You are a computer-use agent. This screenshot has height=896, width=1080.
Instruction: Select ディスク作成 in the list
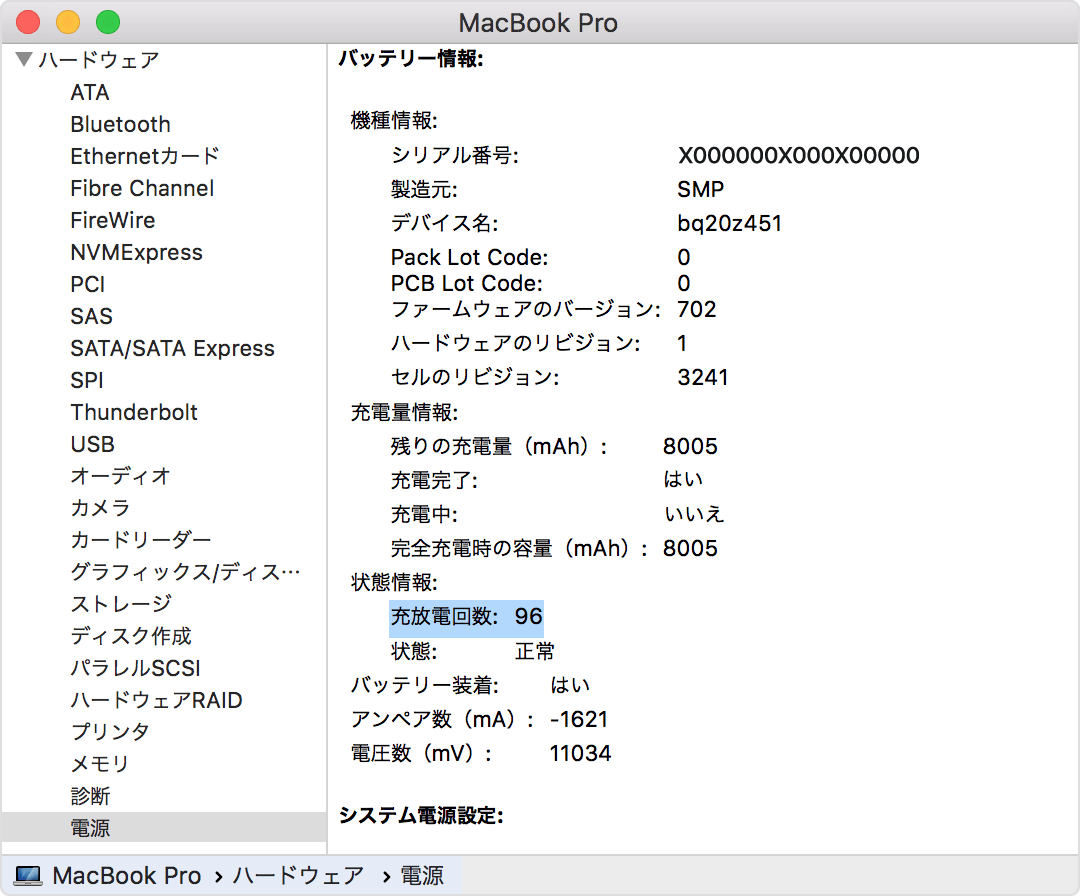click(131, 636)
